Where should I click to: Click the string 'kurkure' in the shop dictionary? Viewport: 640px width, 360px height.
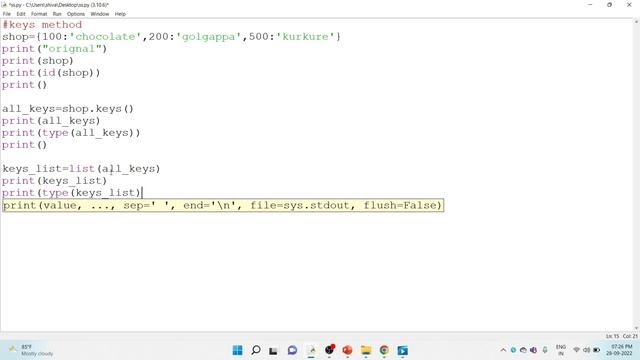pos(305,37)
